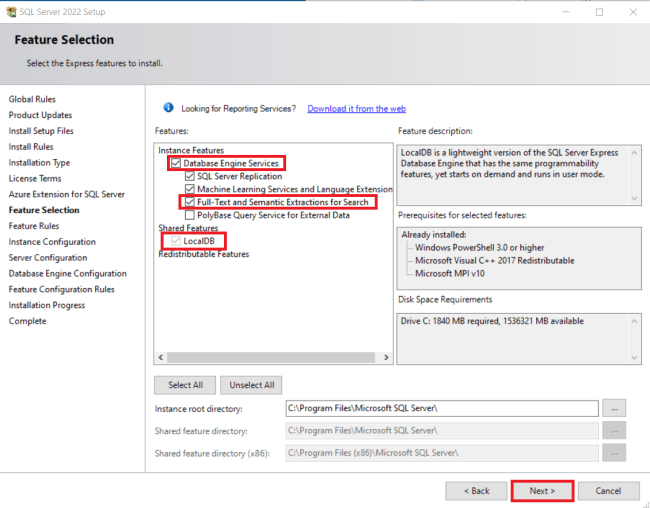Minimize the SQL Server 2022 Setup window
Viewport: 650px width, 508px height.
566,12
